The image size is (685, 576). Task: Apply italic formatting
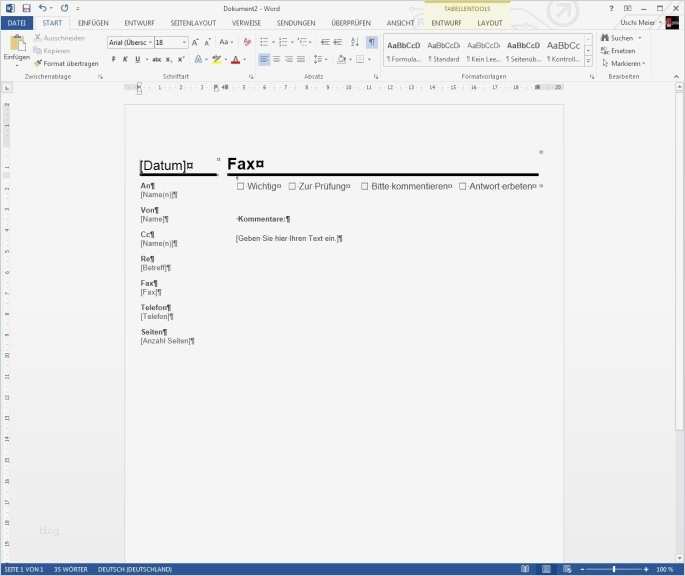click(125, 59)
